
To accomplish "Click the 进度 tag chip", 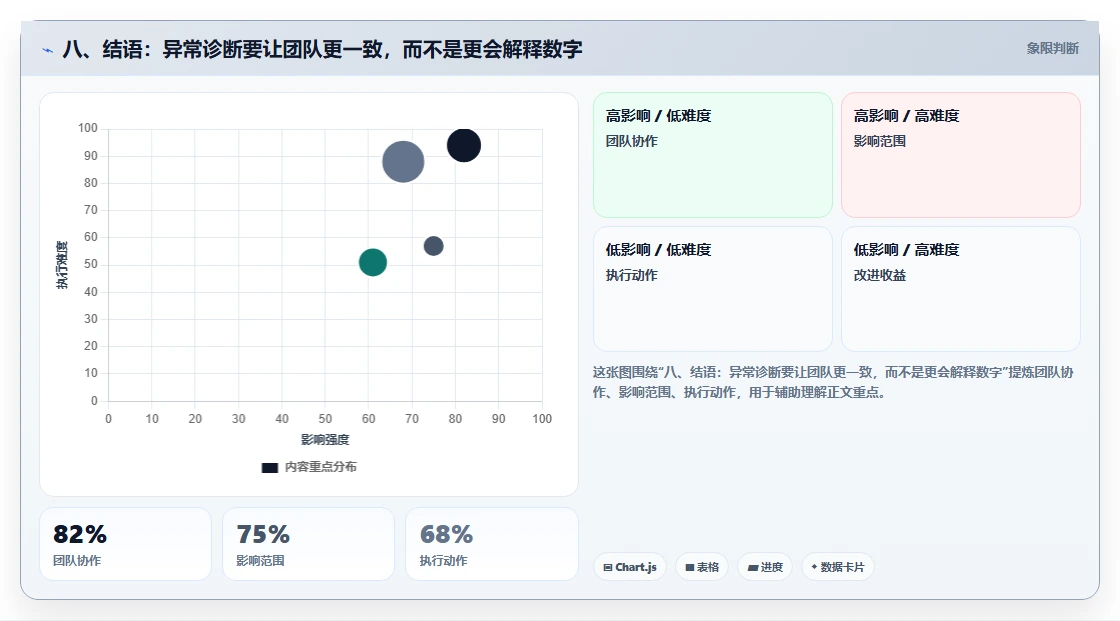I will click(x=765, y=567).
